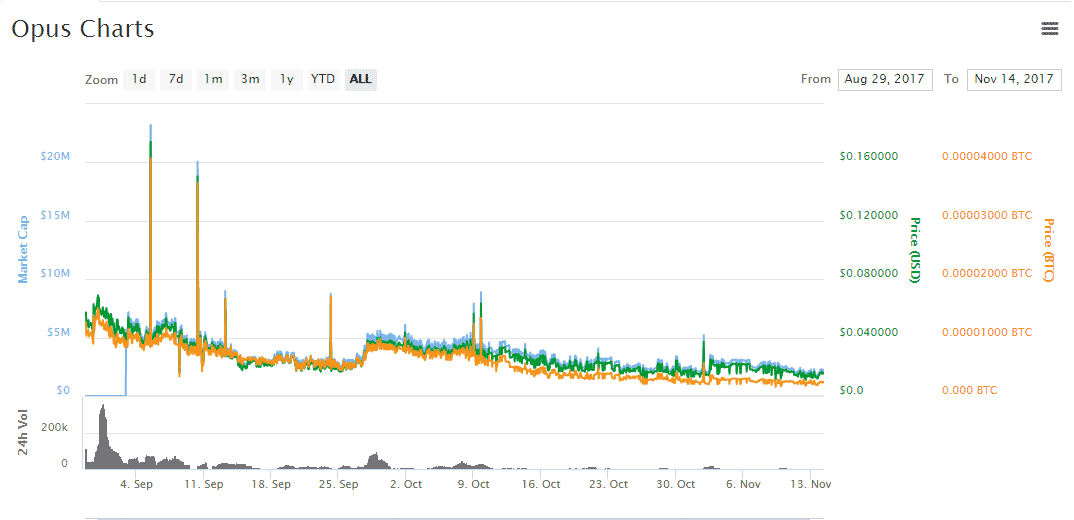Click the 23. Oct date tick
The image size is (1074, 520).
(x=608, y=484)
